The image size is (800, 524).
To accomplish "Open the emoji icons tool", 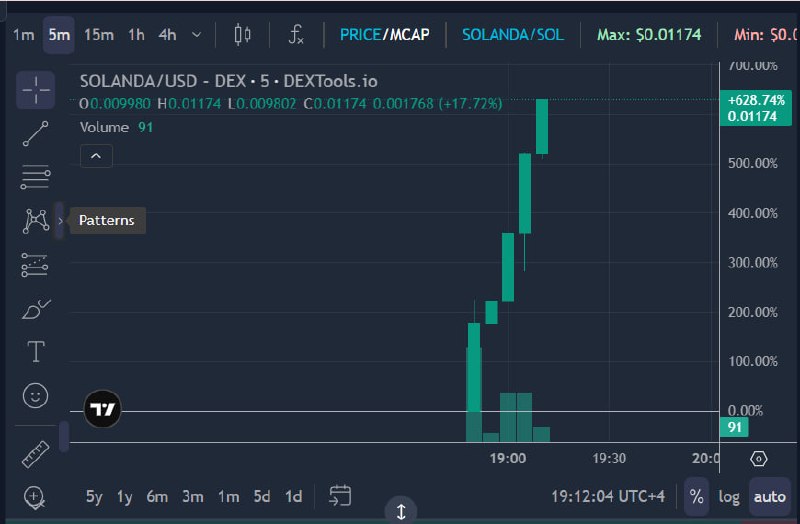I will (36, 395).
